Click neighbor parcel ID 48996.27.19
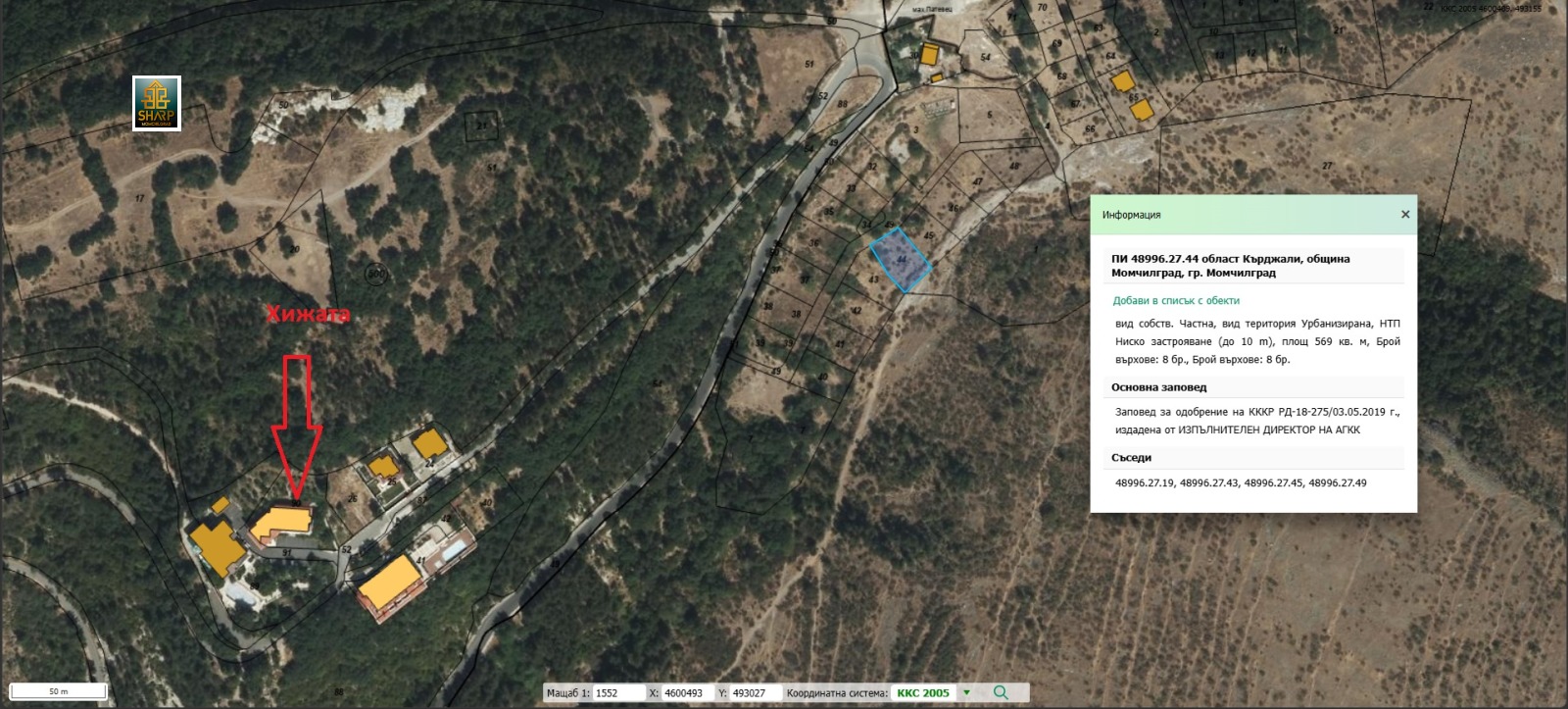This screenshot has height=709, width=1568. point(1144,483)
